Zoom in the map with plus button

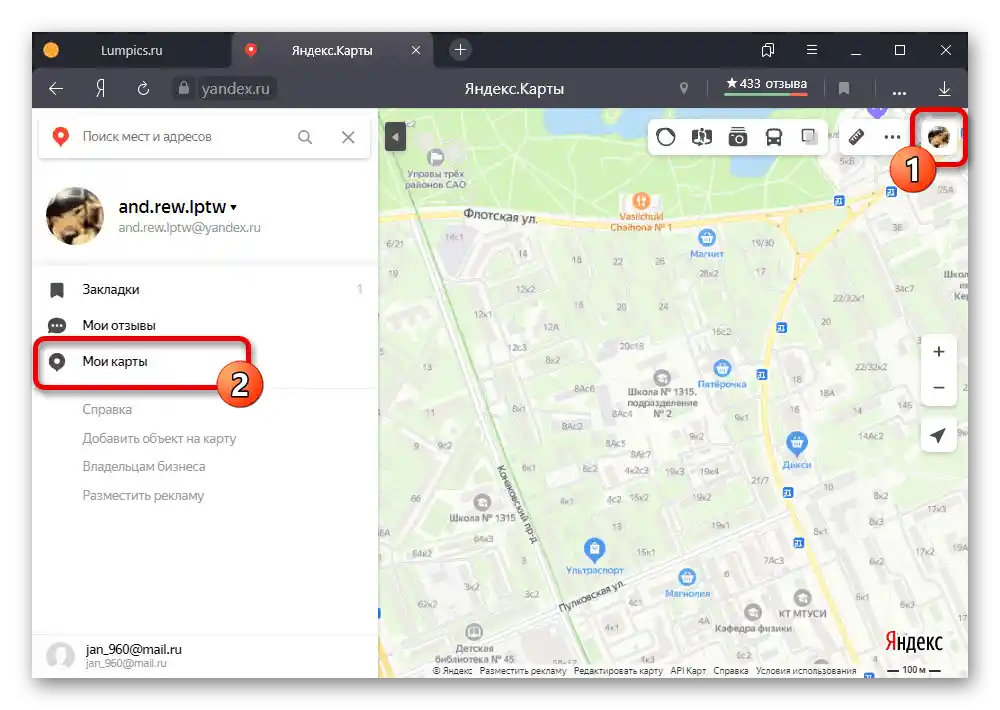pyautogui.click(x=939, y=351)
